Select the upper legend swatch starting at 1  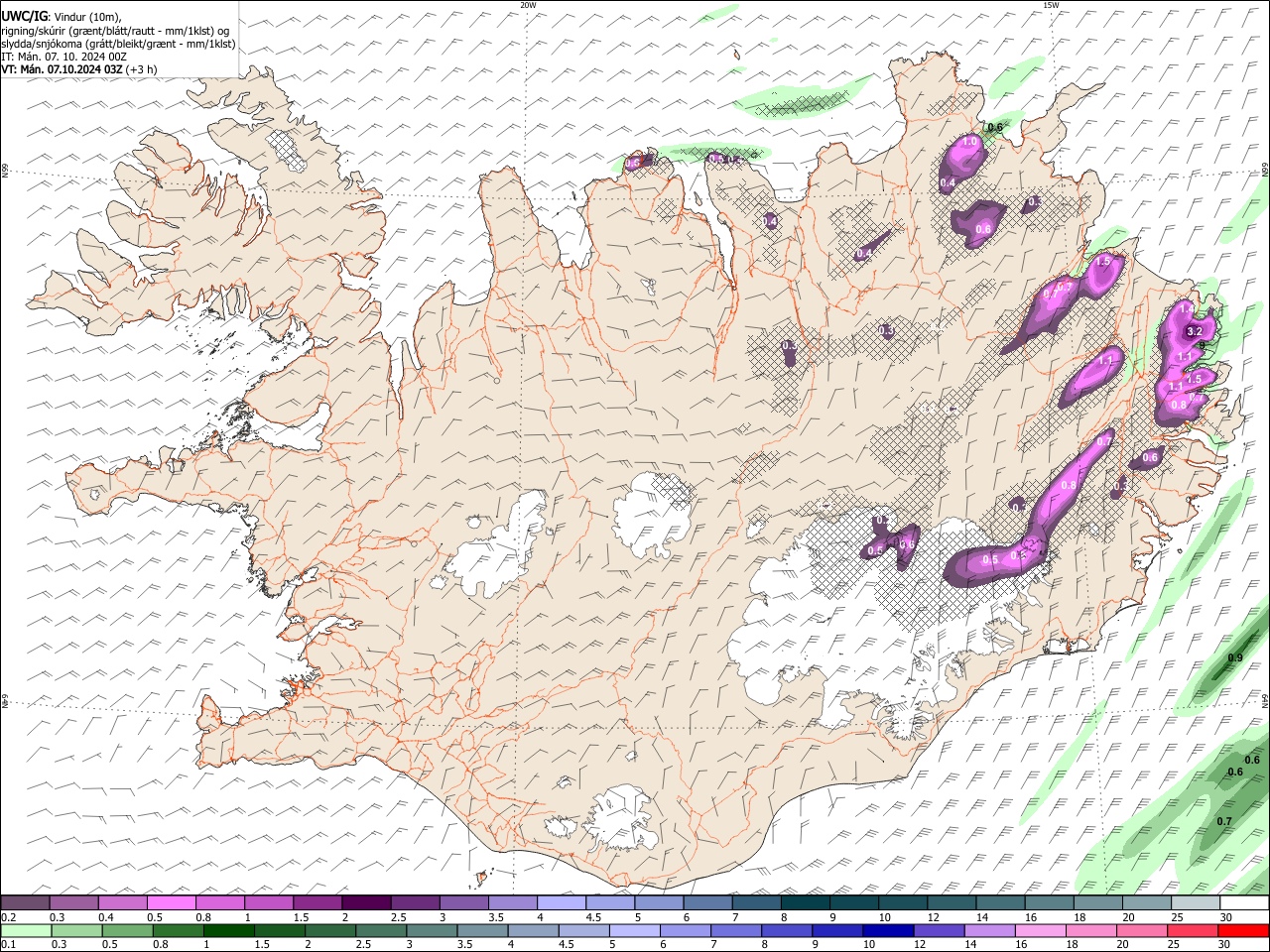269,902
